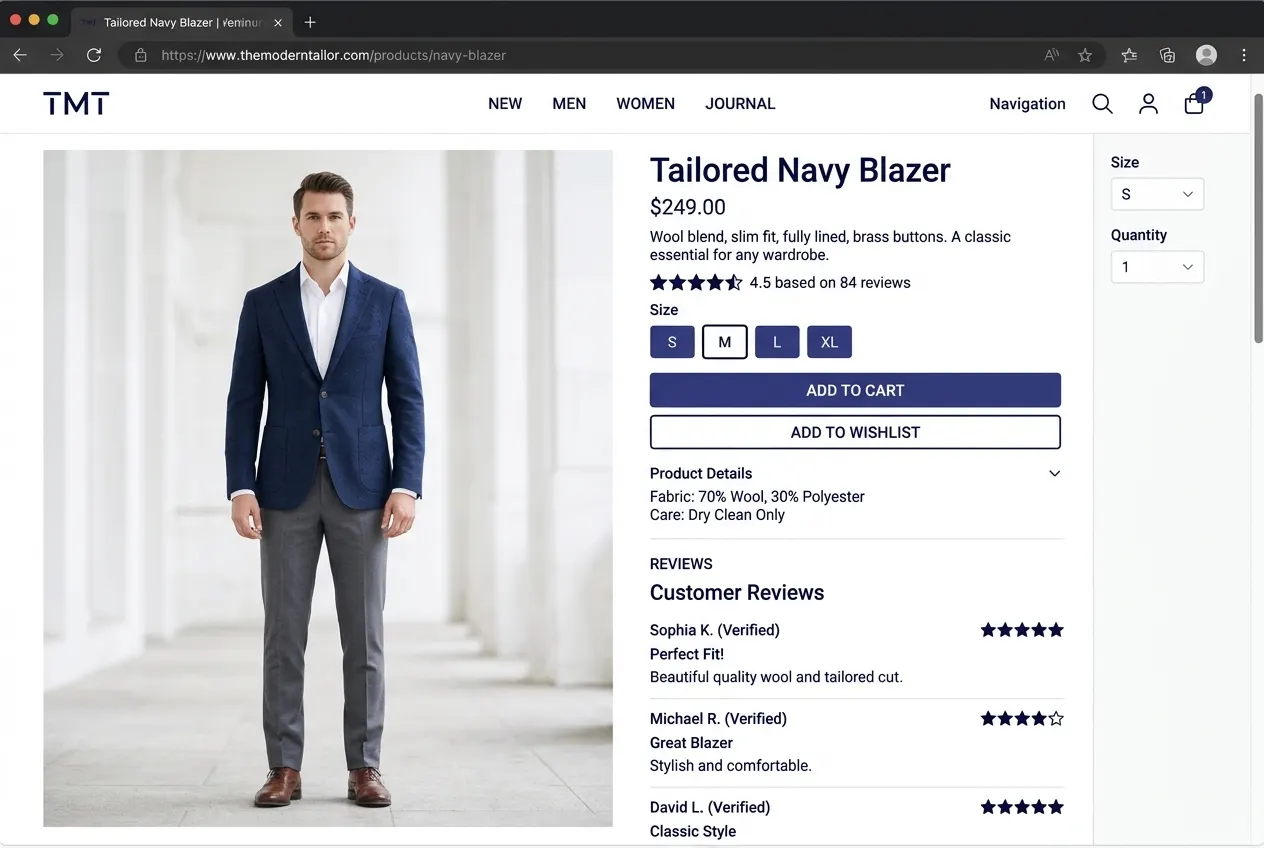Open the MEN menu item
Screen dimensions: 1264x848
569,104
